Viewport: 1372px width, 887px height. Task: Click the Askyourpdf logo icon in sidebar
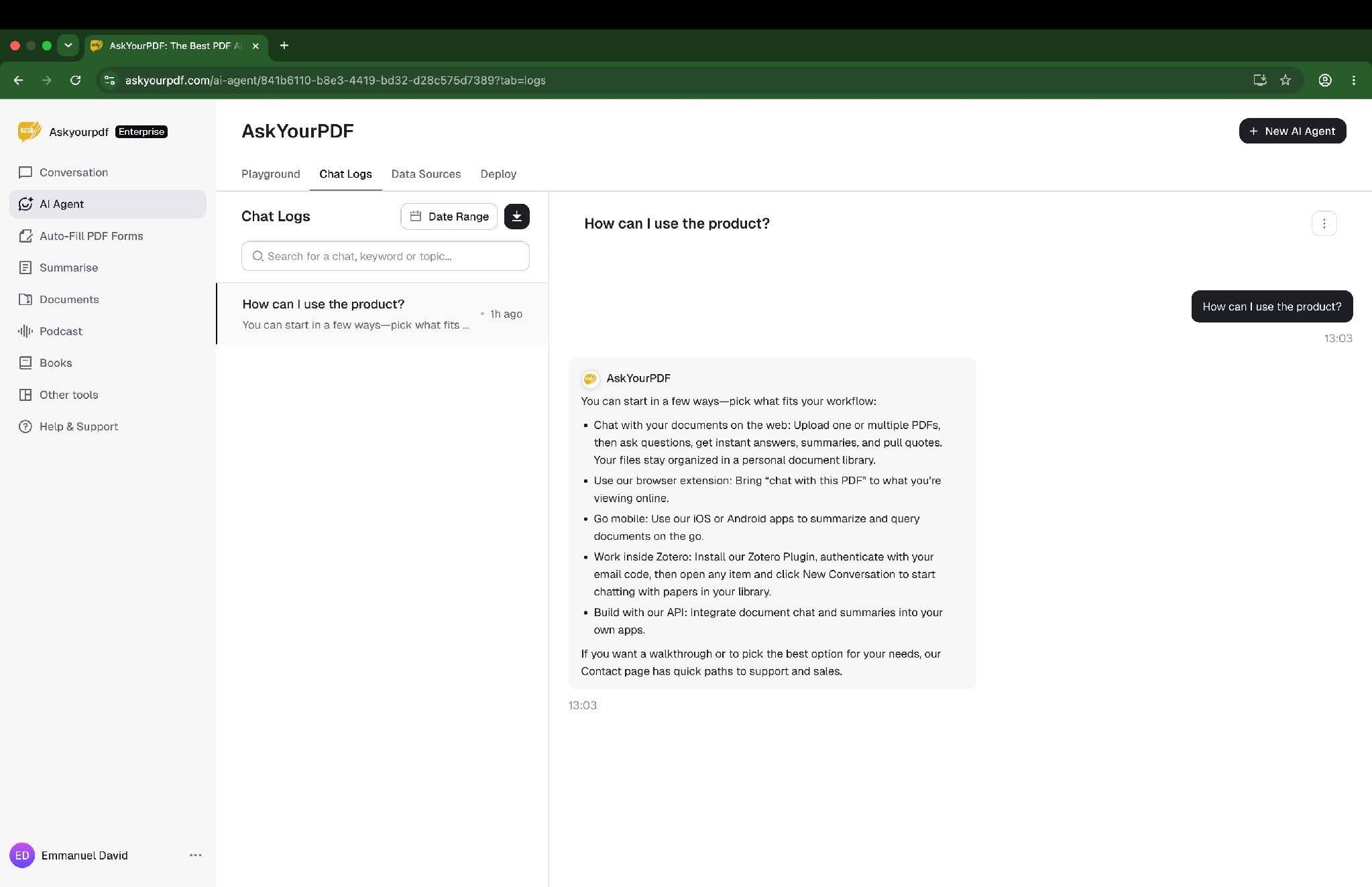30,131
